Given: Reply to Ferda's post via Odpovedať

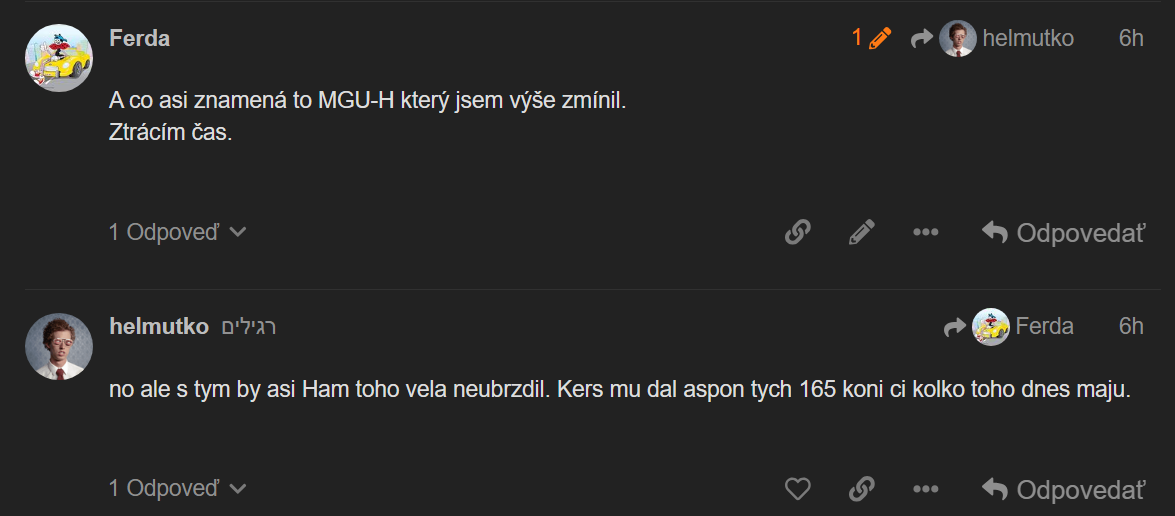Looking at the screenshot, I should click(1063, 233).
